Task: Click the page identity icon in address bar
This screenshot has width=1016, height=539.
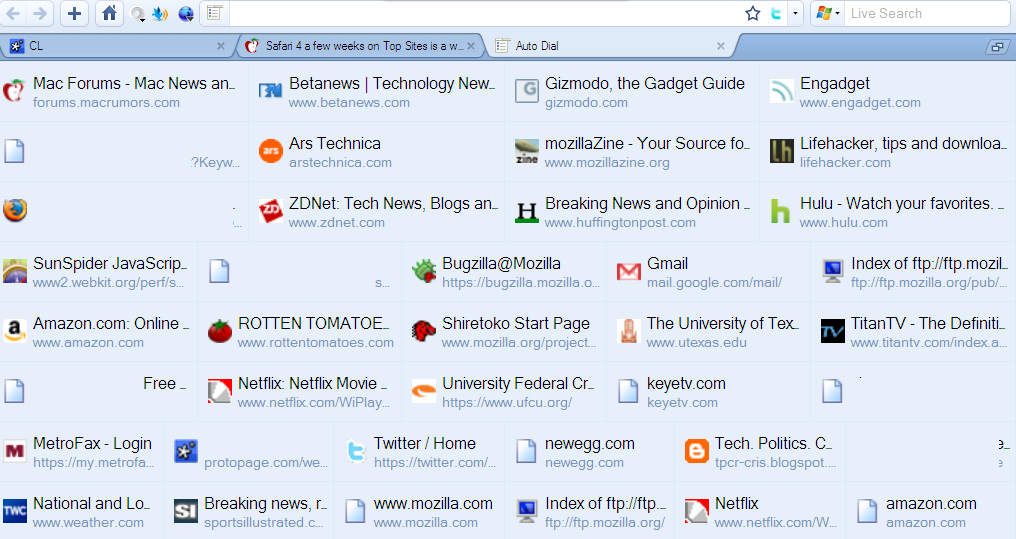Action: 214,13
